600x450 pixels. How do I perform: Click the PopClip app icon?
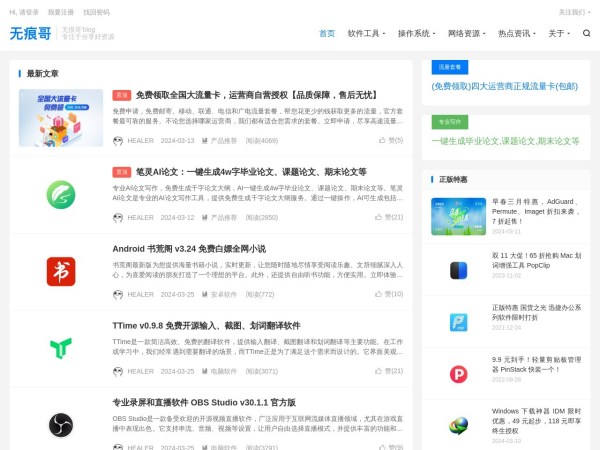tap(458, 271)
